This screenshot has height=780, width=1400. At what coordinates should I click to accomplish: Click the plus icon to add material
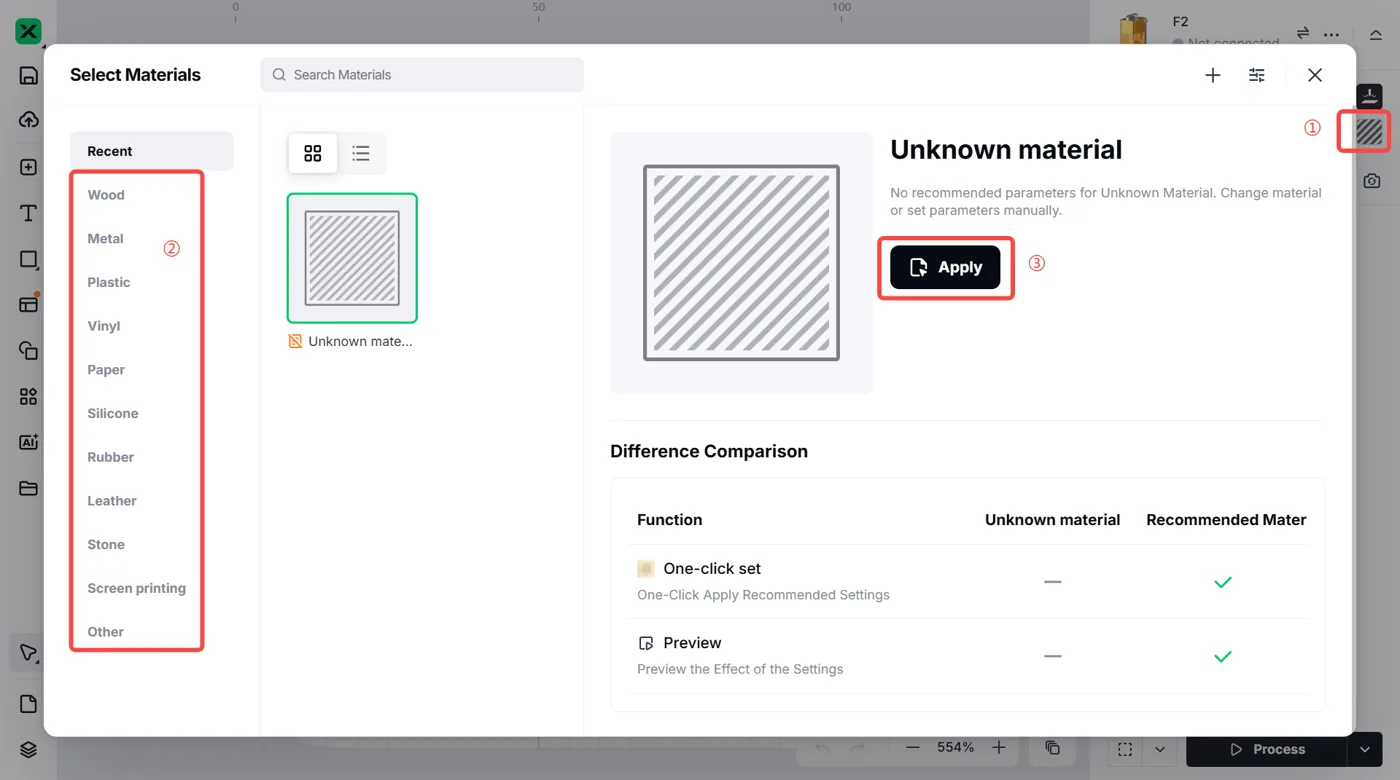click(1212, 75)
